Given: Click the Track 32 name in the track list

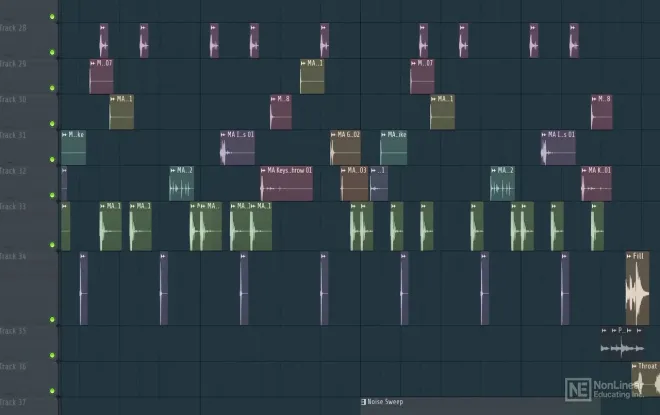Looking at the screenshot, I should click(14, 171).
